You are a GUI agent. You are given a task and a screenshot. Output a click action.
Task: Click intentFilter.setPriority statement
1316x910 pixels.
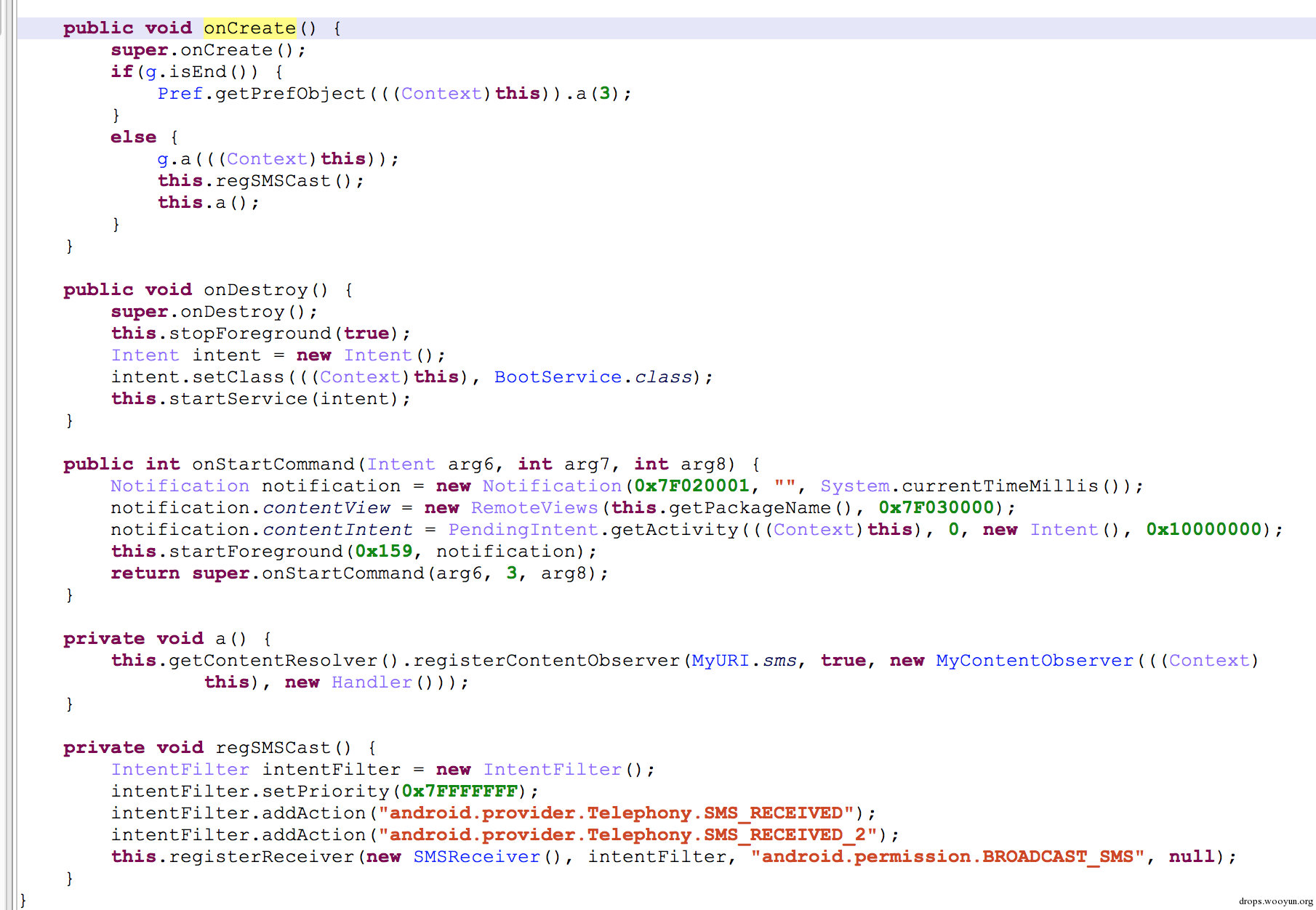[325, 792]
